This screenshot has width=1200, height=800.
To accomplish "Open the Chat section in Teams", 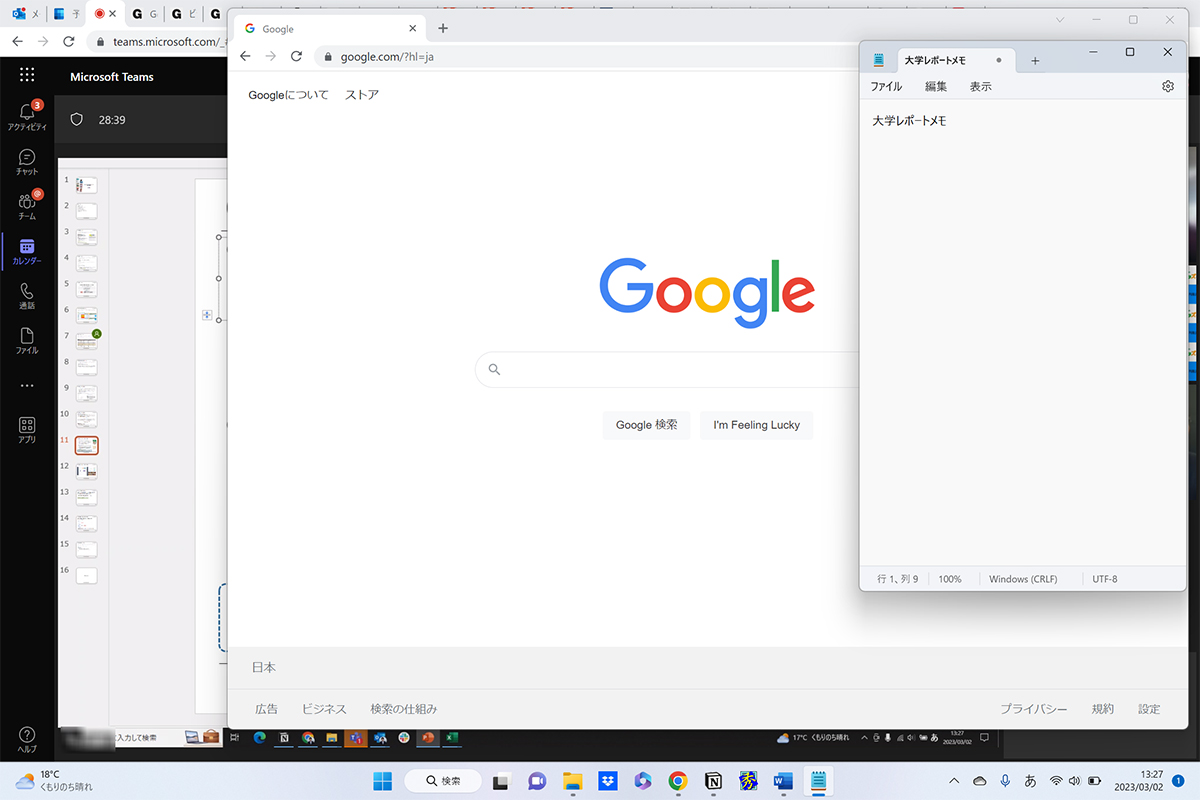I will [x=27, y=161].
